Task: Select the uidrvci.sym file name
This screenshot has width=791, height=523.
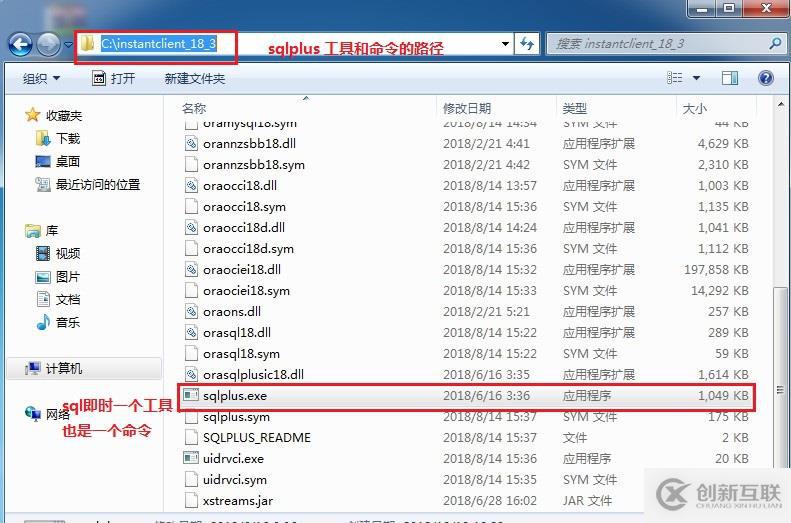Action: coord(235,480)
